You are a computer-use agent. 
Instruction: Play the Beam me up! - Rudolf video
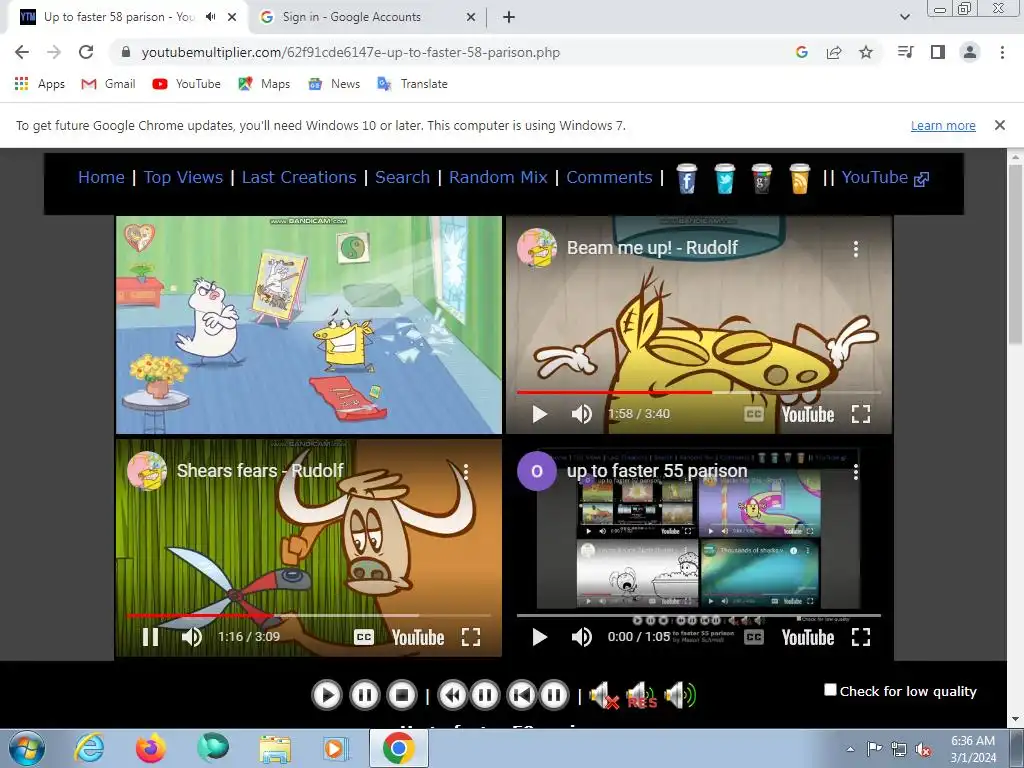coord(539,414)
